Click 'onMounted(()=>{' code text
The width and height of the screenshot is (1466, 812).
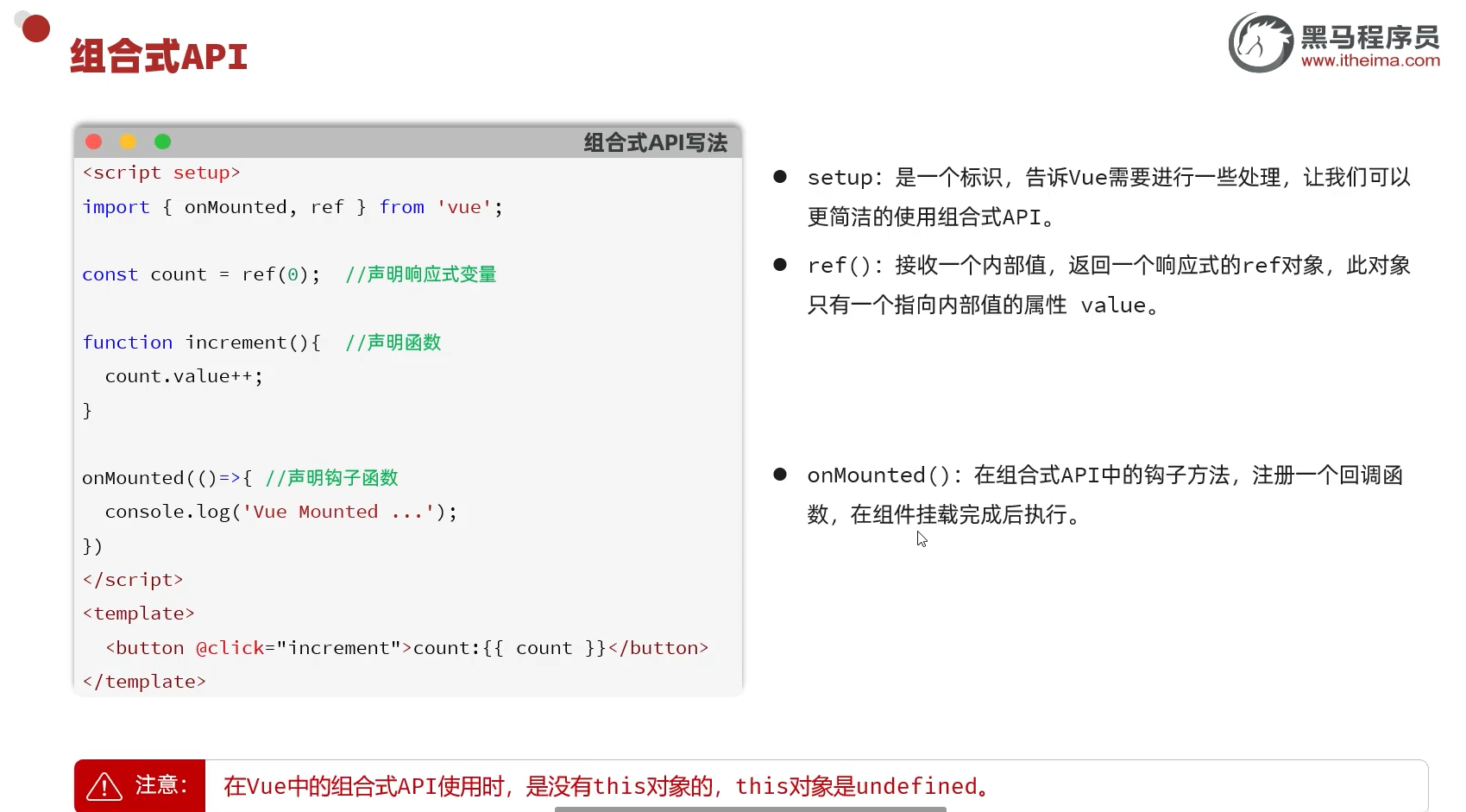click(167, 478)
